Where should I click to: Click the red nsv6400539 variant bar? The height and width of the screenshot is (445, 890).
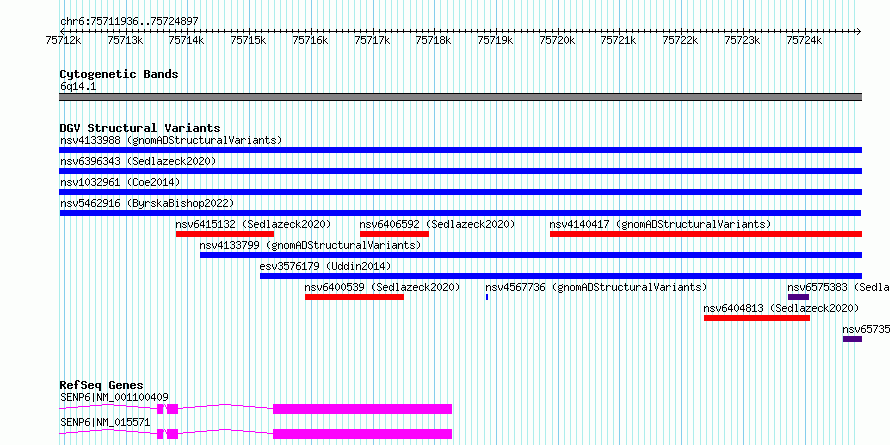click(354, 297)
